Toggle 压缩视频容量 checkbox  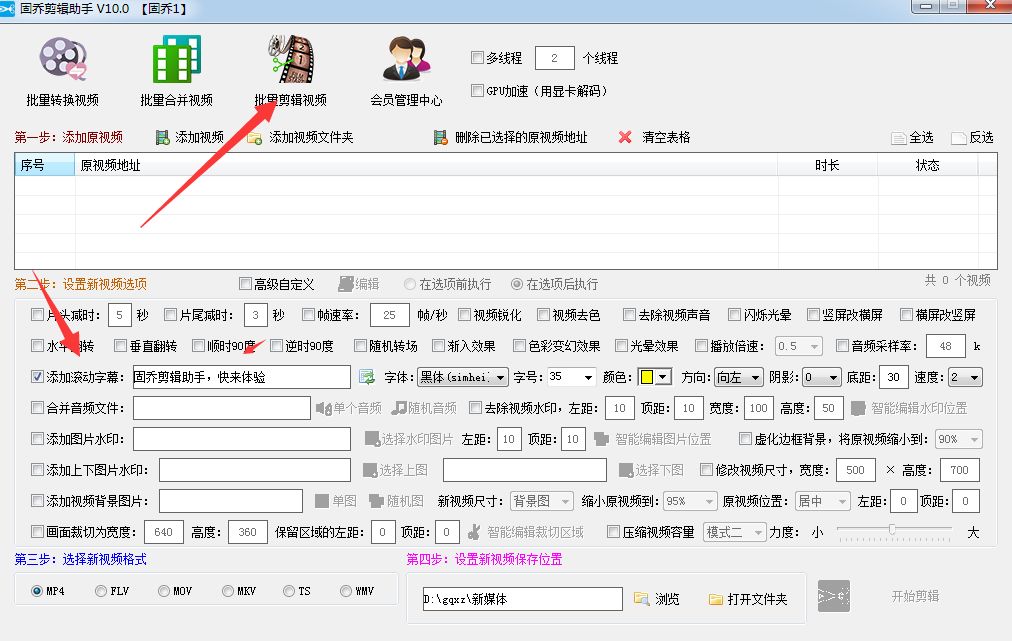click(x=613, y=531)
